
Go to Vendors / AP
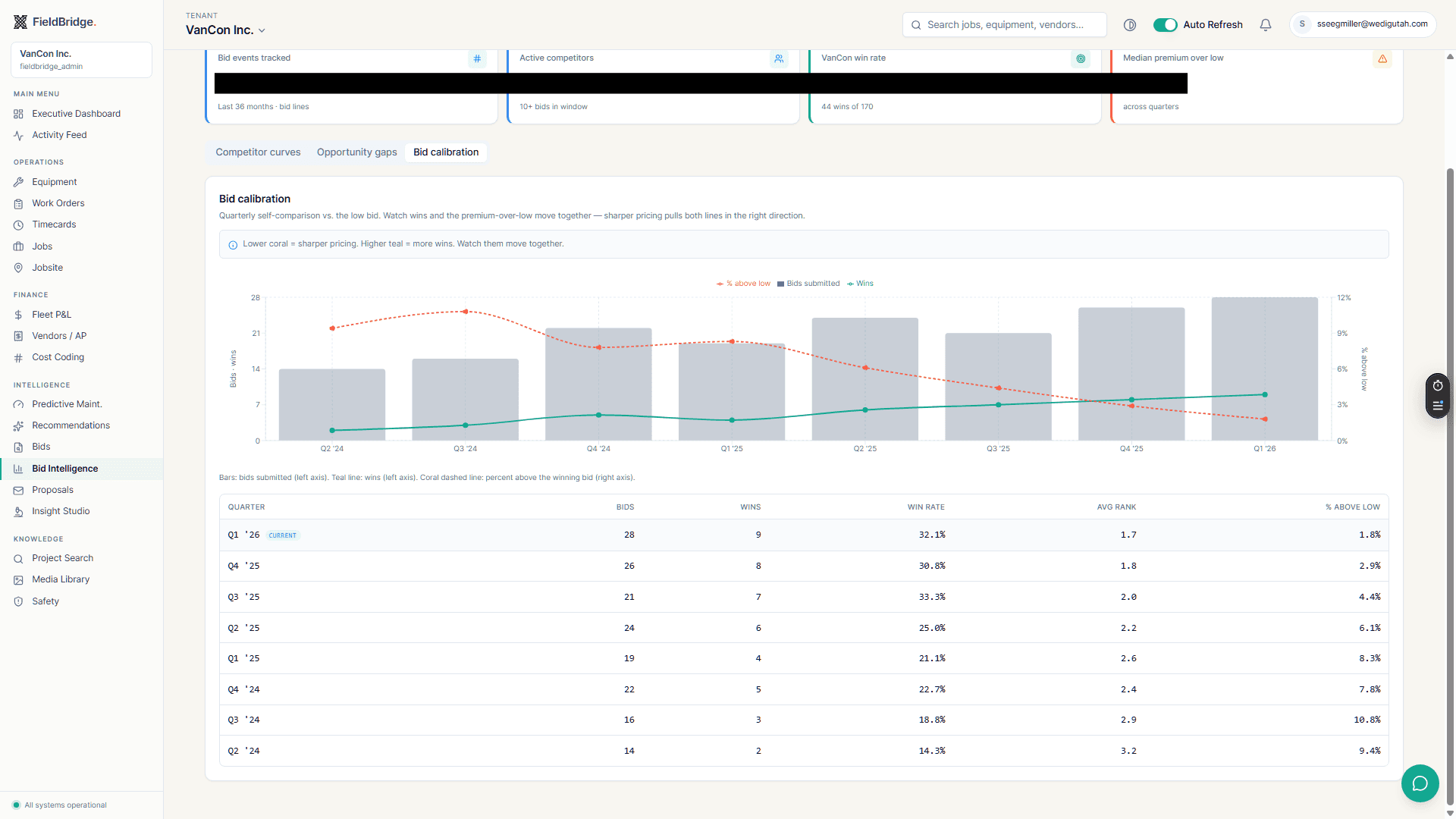click(x=59, y=336)
